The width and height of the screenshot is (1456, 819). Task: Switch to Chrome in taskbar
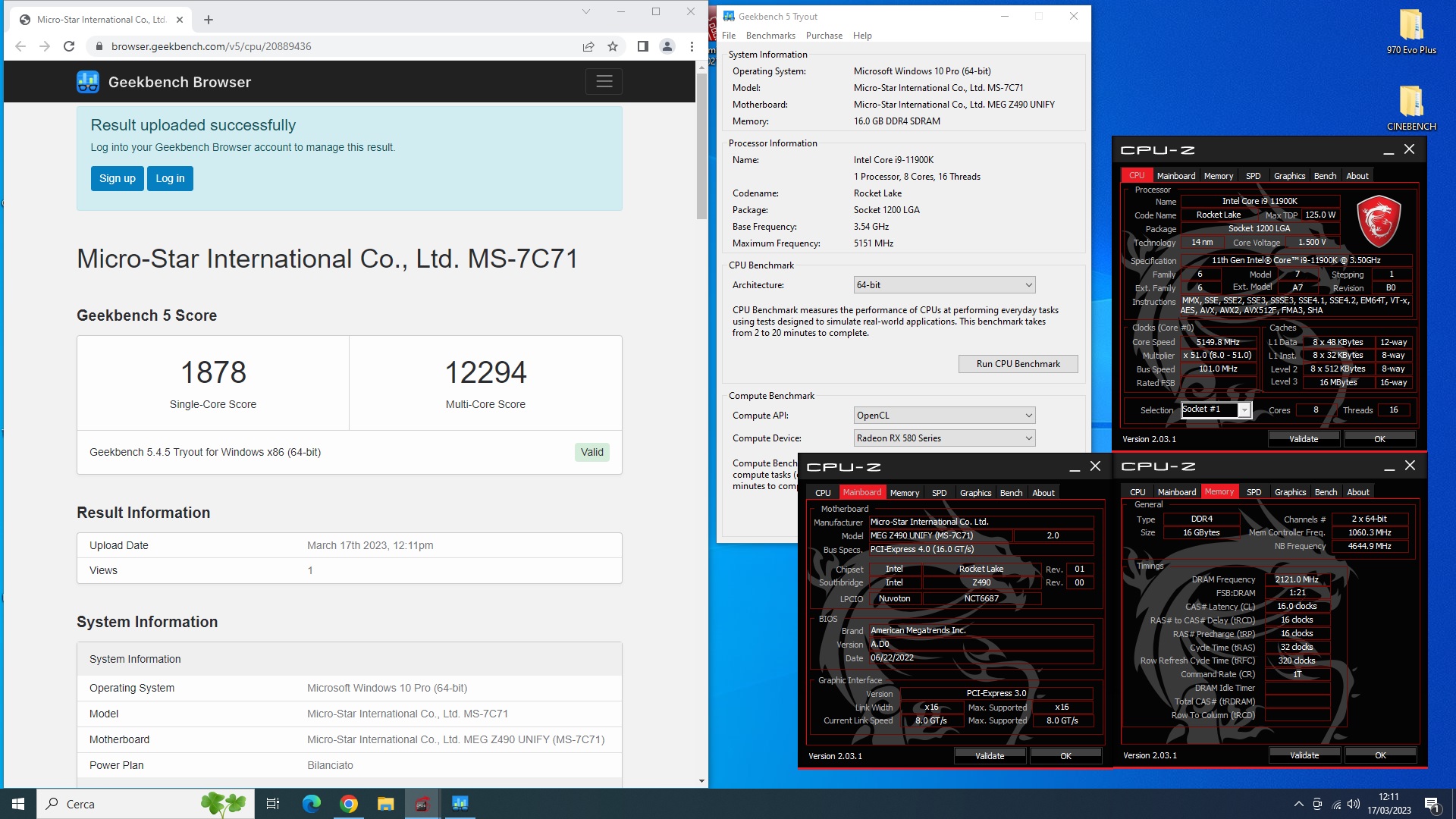(x=348, y=804)
